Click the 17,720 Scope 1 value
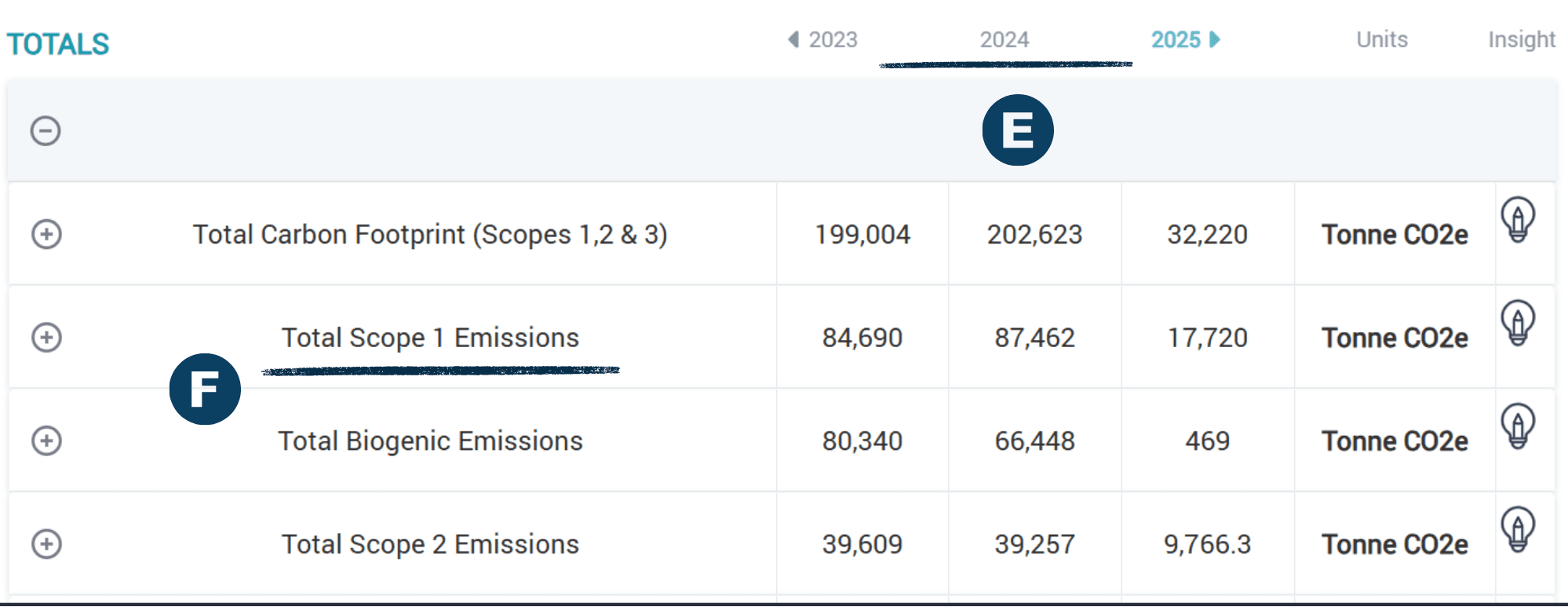 pyautogui.click(x=1207, y=338)
